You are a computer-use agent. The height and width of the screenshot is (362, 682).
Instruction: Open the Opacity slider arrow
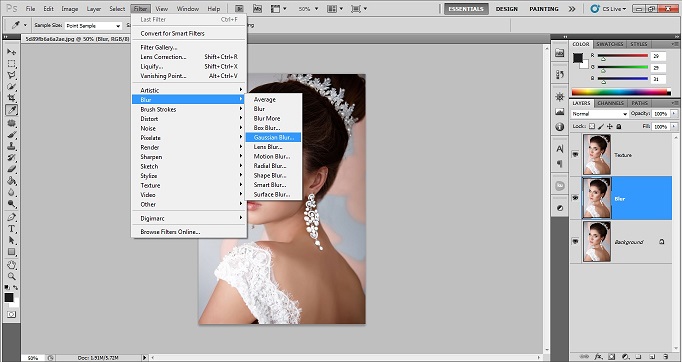tap(674, 114)
